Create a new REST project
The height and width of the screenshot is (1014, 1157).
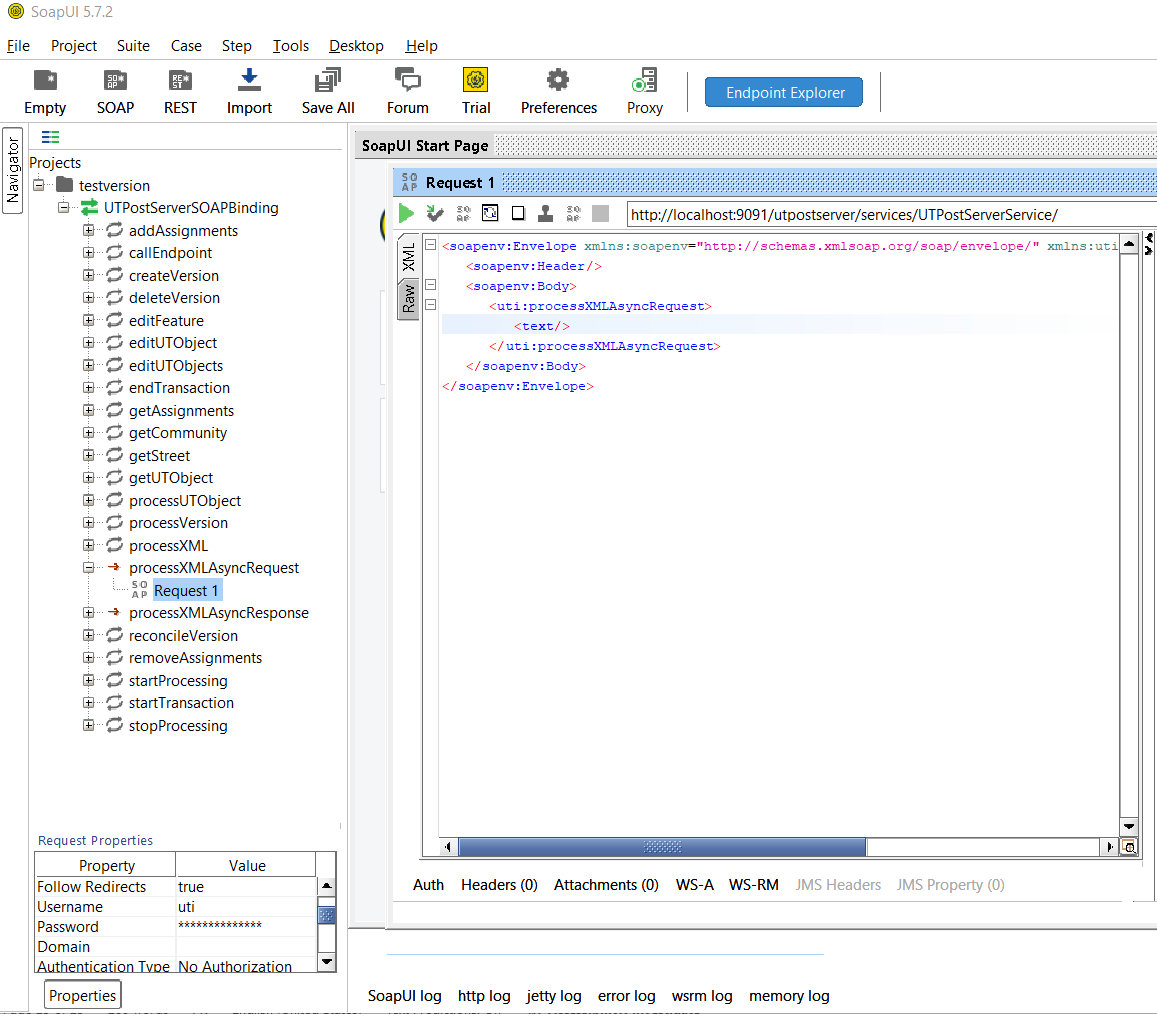(x=180, y=92)
